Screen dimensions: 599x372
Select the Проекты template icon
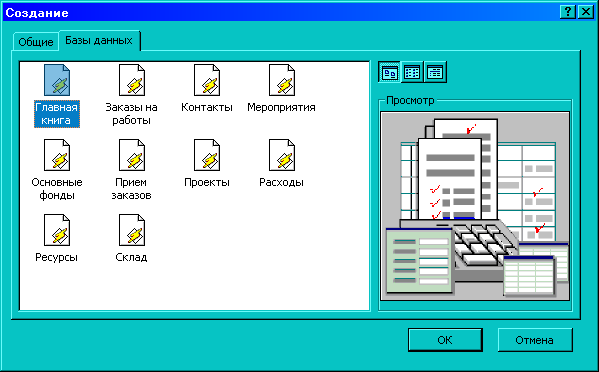tap(207, 155)
